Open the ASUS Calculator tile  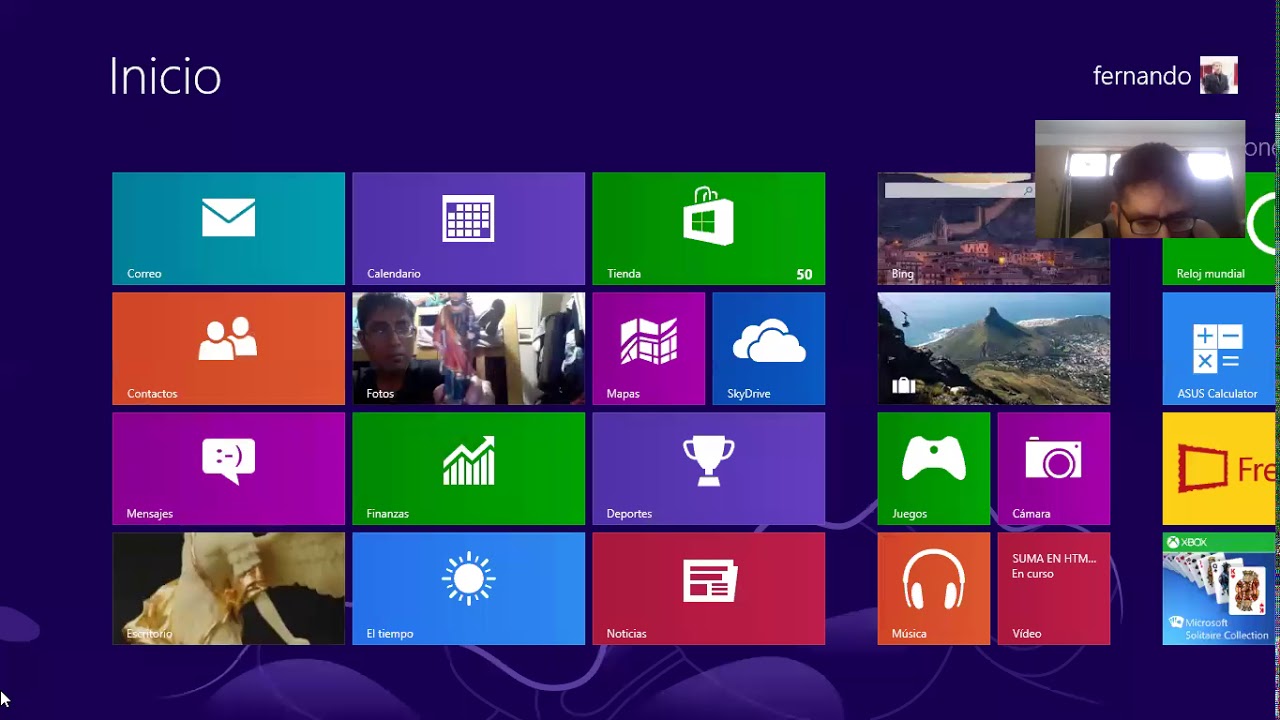pyautogui.click(x=1221, y=348)
